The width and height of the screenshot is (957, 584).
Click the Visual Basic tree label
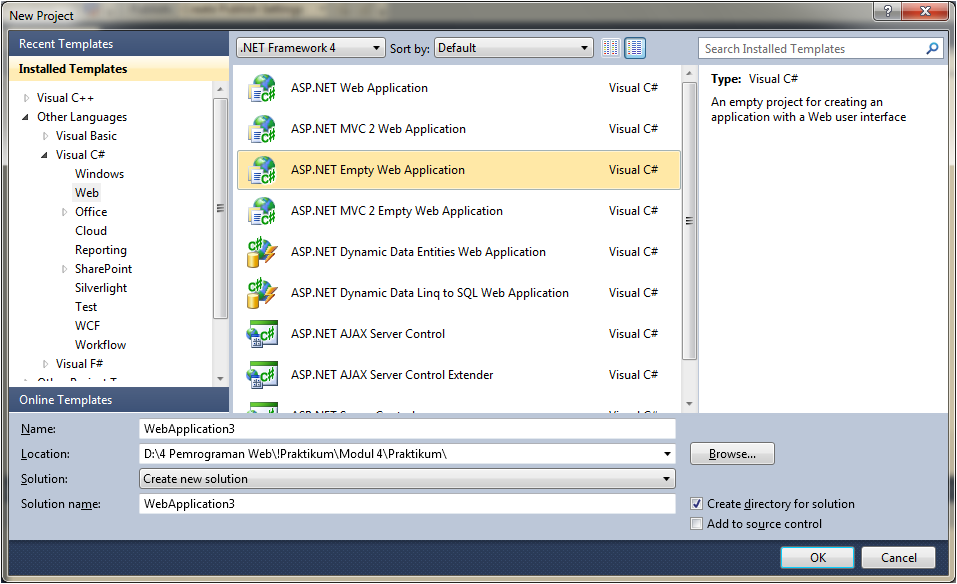(86, 135)
